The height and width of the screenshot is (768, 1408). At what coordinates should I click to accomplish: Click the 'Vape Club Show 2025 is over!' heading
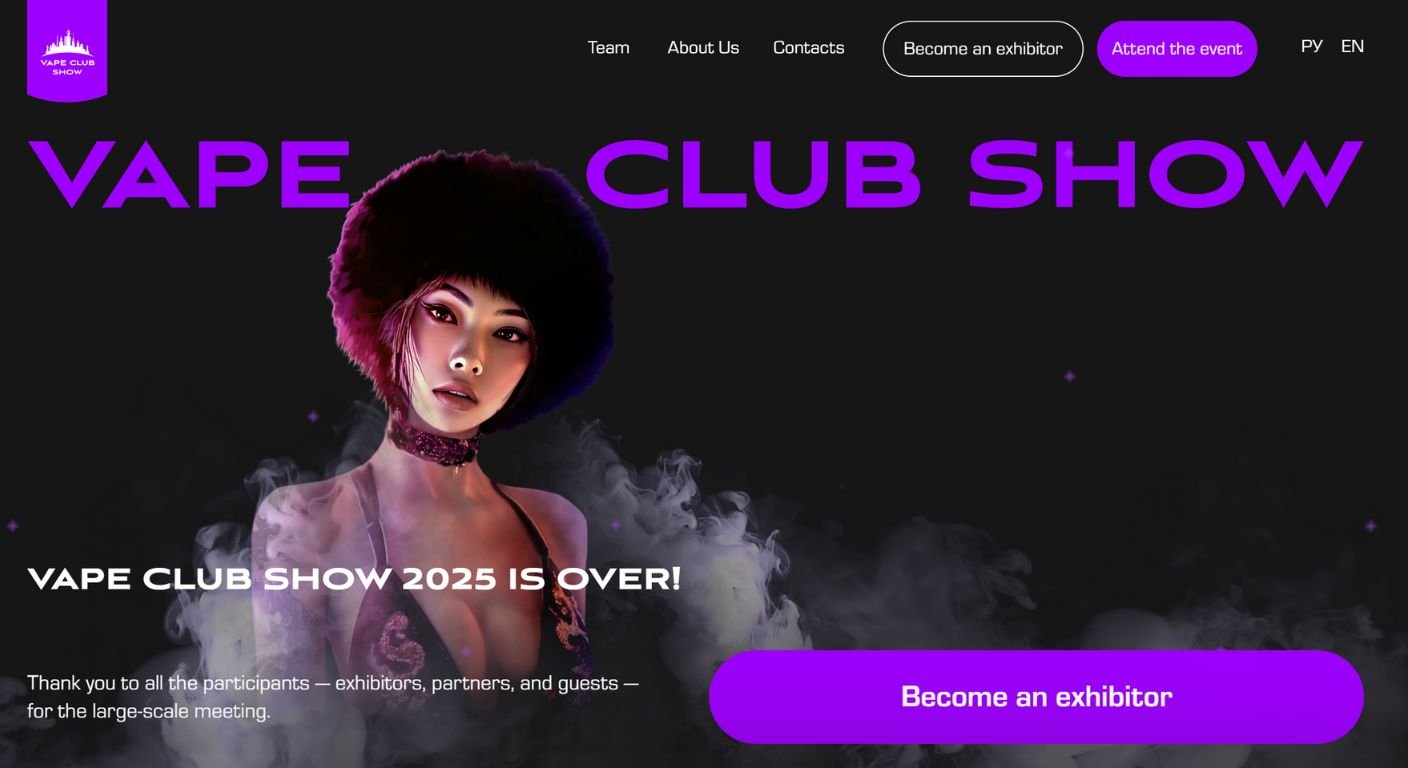[354, 578]
